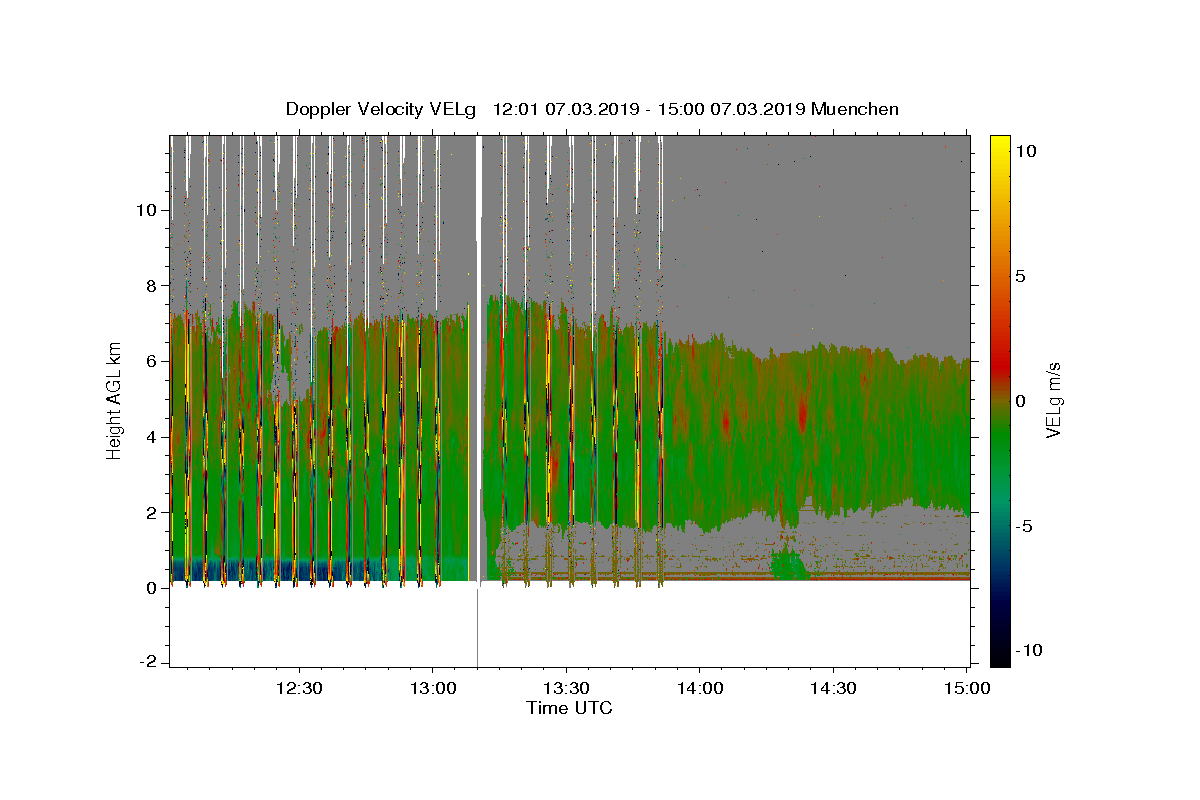
Task: Click the 'Time UTC' axis title
Action: click(569, 708)
